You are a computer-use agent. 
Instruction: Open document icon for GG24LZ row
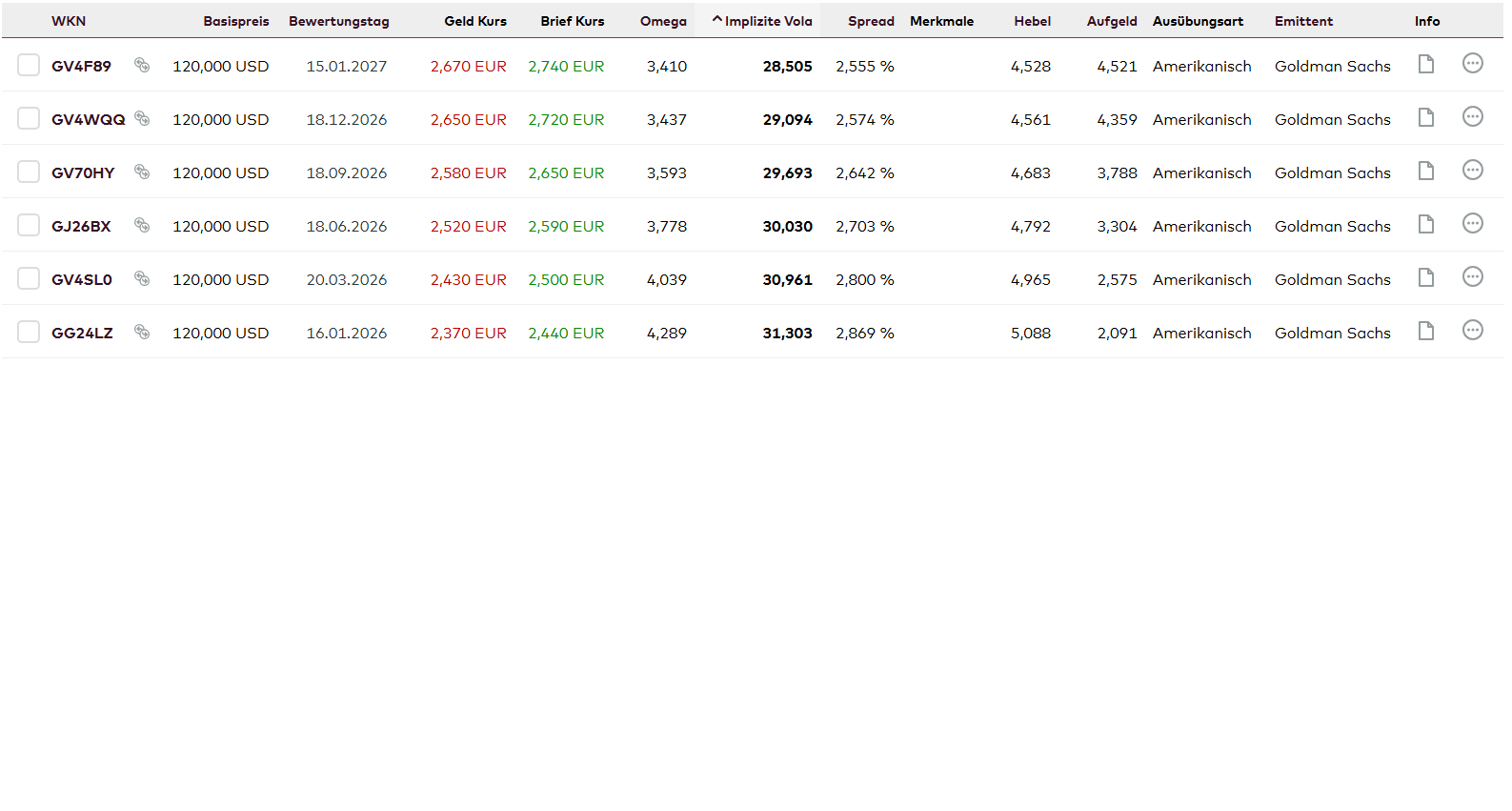point(1425,331)
